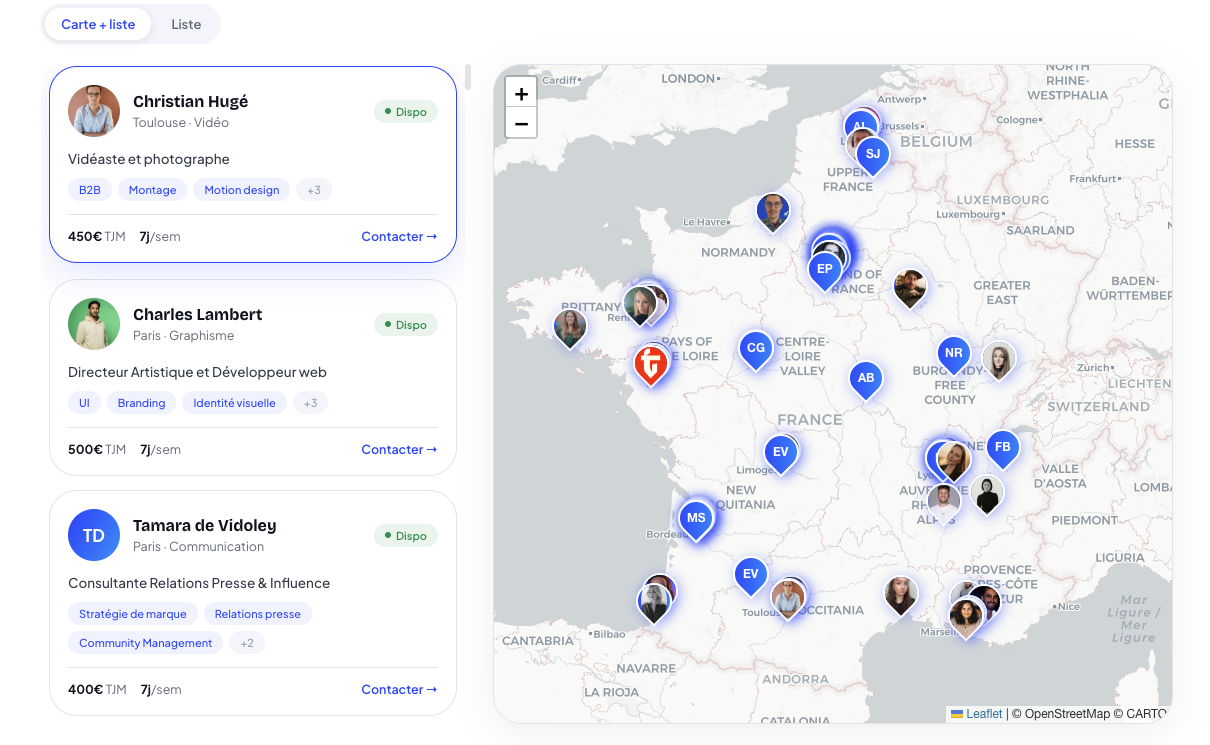Select the SJ map marker near Belgium
The width and height of the screenshot is (1210, 745).
pos(873,155)
